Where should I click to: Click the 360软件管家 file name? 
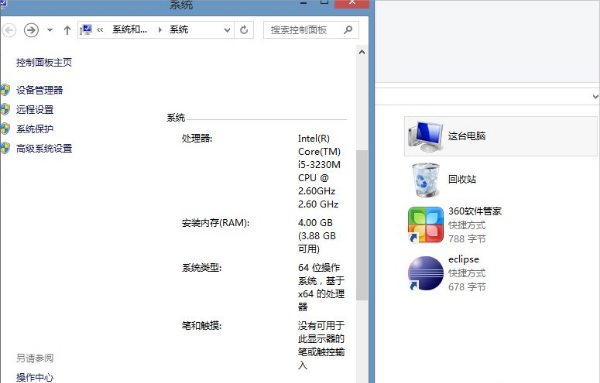pyautogui.click(x=475, y=211)
